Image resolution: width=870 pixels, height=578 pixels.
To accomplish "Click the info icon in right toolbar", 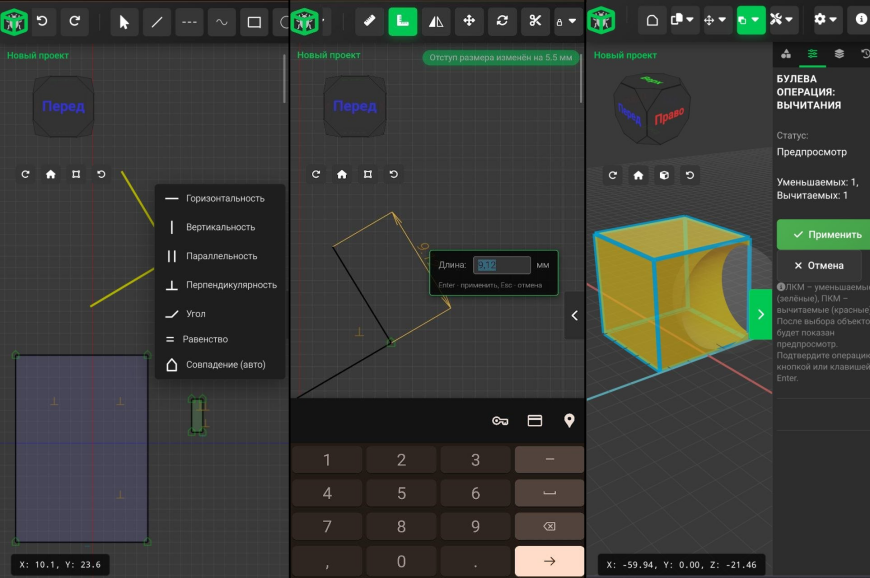I will [x=861, y=20].
